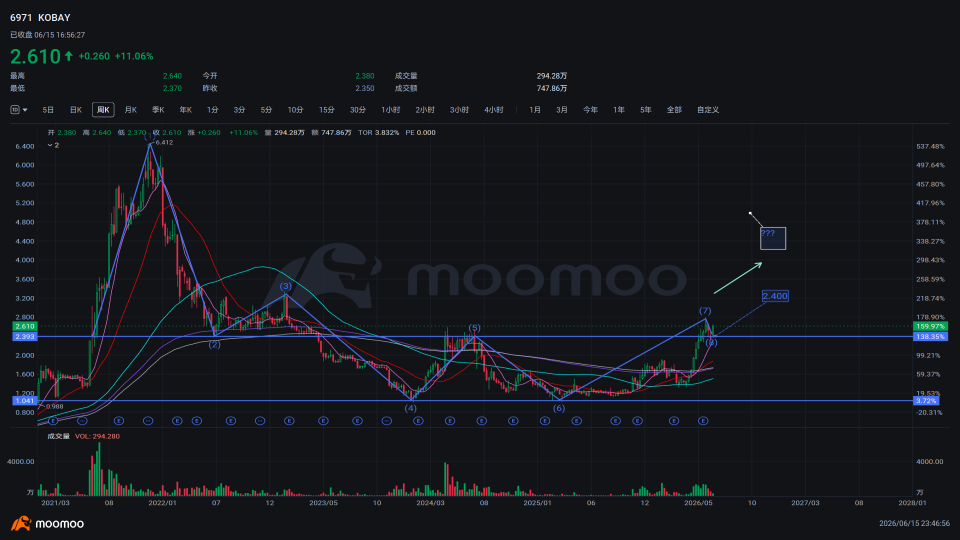Screen dimensions: 960x540
Task: Click the first E earnings marker on timeline
Action: click(x=53, y=421)
